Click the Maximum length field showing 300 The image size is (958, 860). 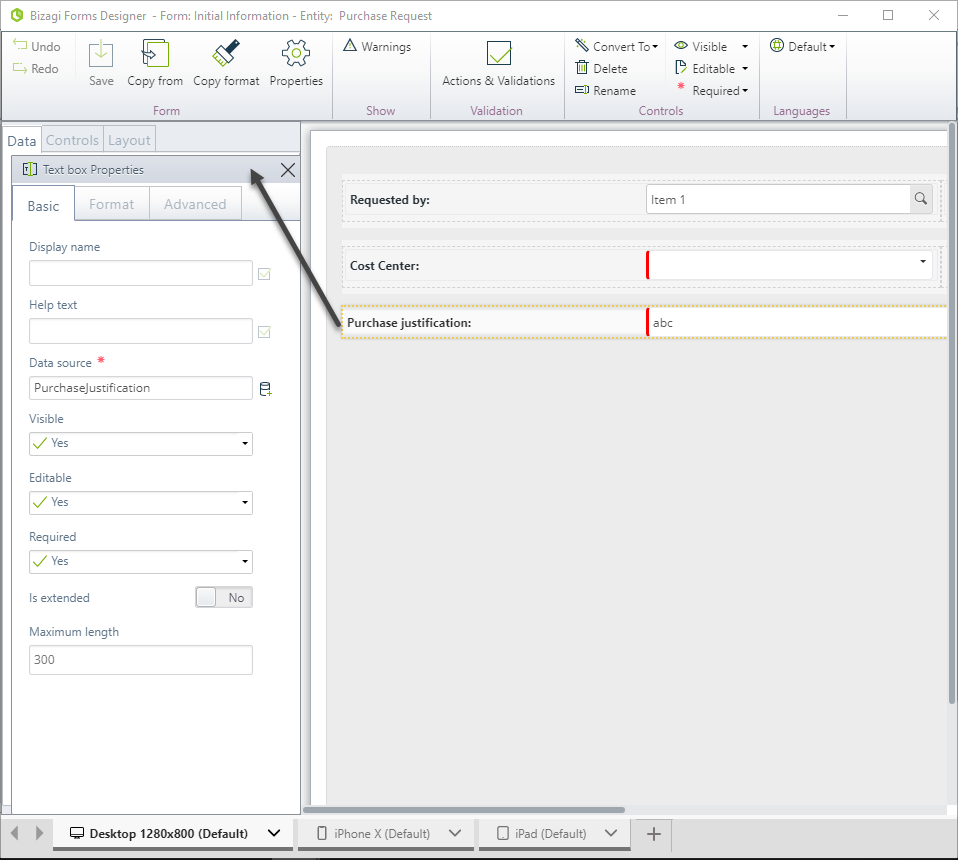point(141,660)
